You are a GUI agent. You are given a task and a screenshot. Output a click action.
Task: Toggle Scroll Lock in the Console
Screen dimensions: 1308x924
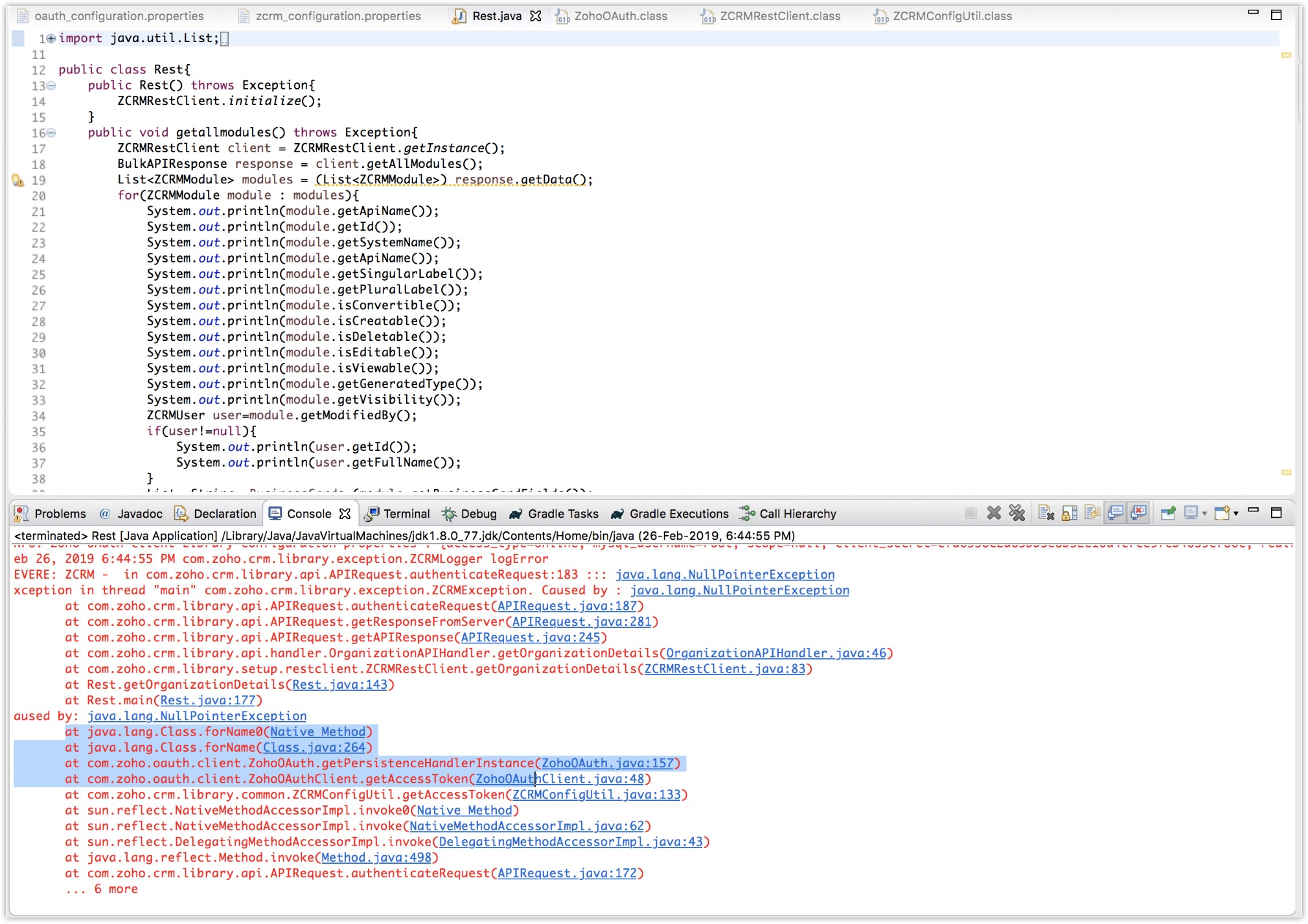1070,513
